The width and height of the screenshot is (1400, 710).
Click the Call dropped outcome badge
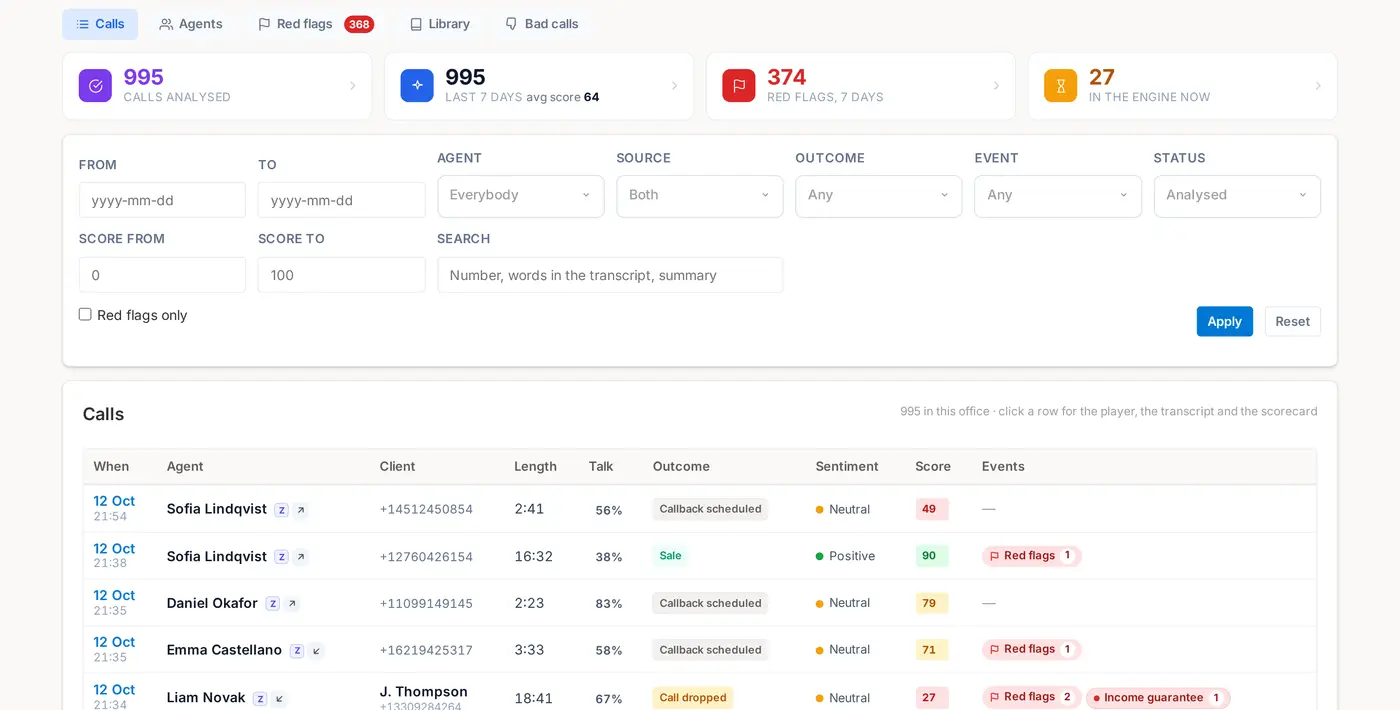point(693,698)
